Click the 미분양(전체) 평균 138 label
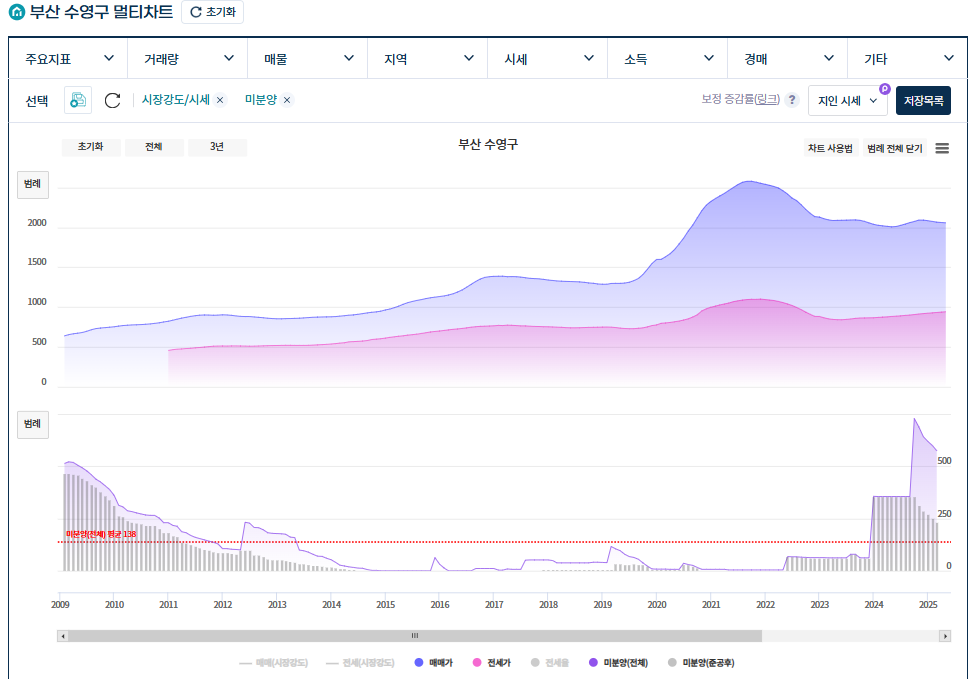The width and height of the screenshot is (975, 679). tap(101, 534)
